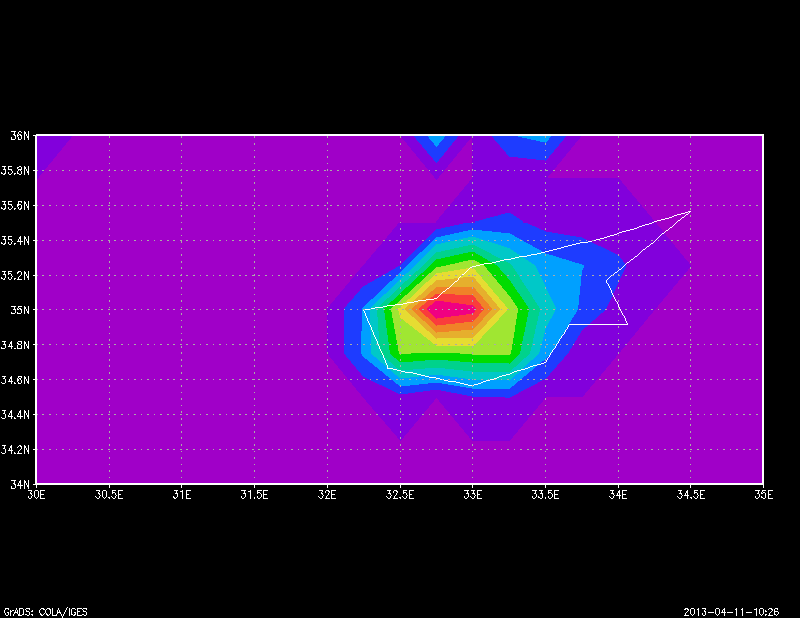Click the GrADS: COLA/IGES footer text
This screenshot has height=618, width=800.
coord(45,612)
